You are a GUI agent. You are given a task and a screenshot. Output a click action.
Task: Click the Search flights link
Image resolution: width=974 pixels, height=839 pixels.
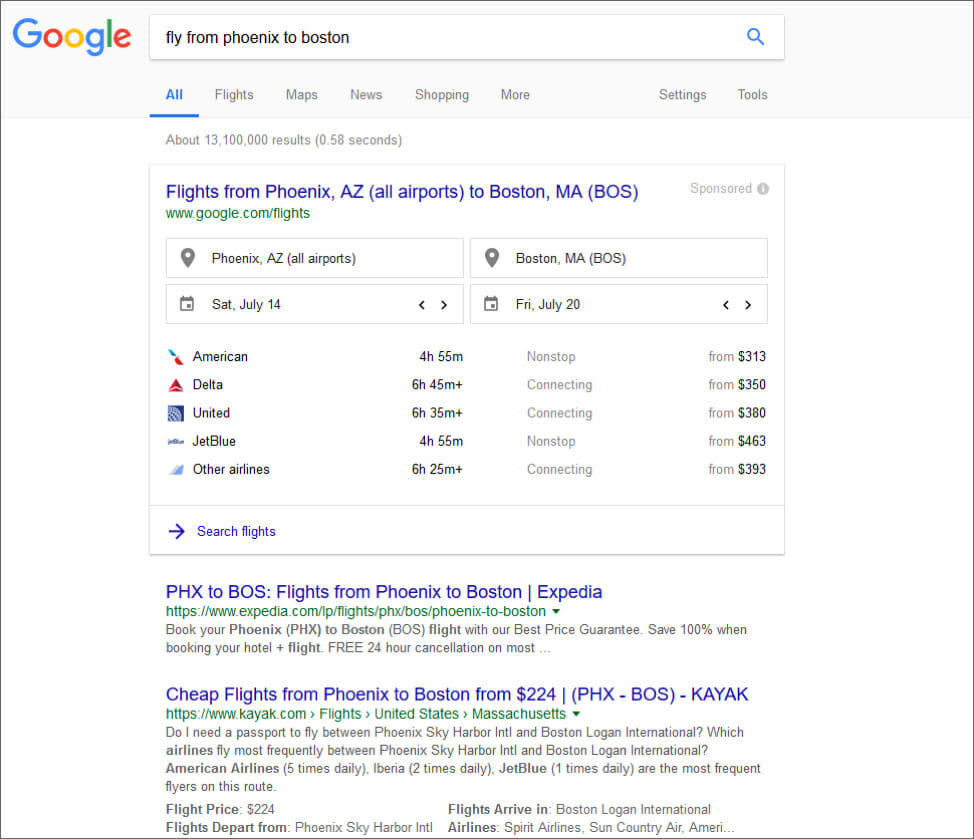click(236, 532)
